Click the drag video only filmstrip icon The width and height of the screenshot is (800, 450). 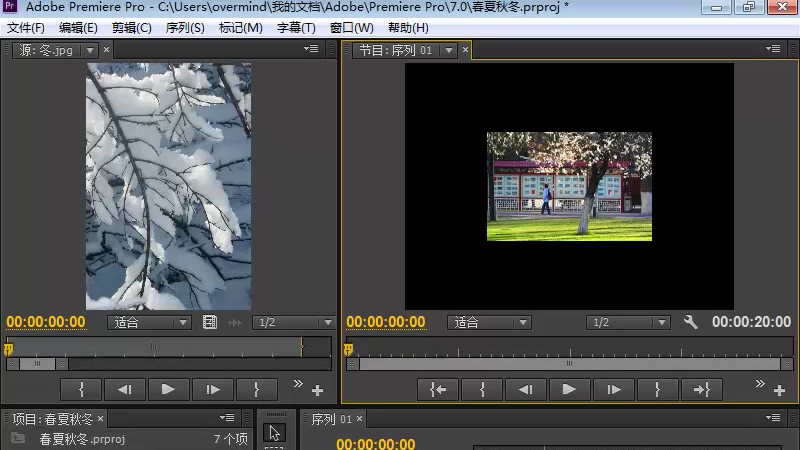point(210,322)
